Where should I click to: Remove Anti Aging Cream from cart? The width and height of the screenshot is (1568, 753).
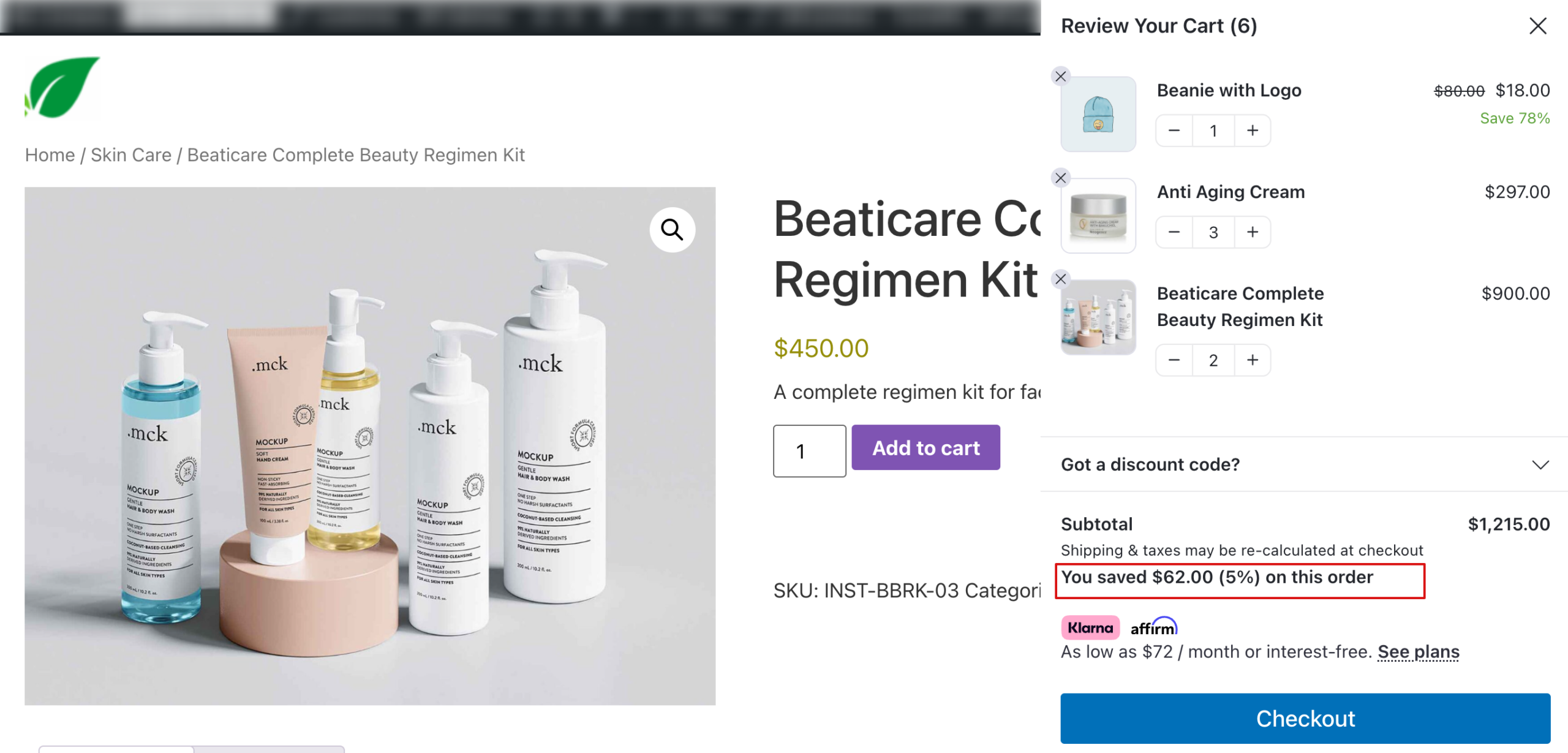(1060, 178)
